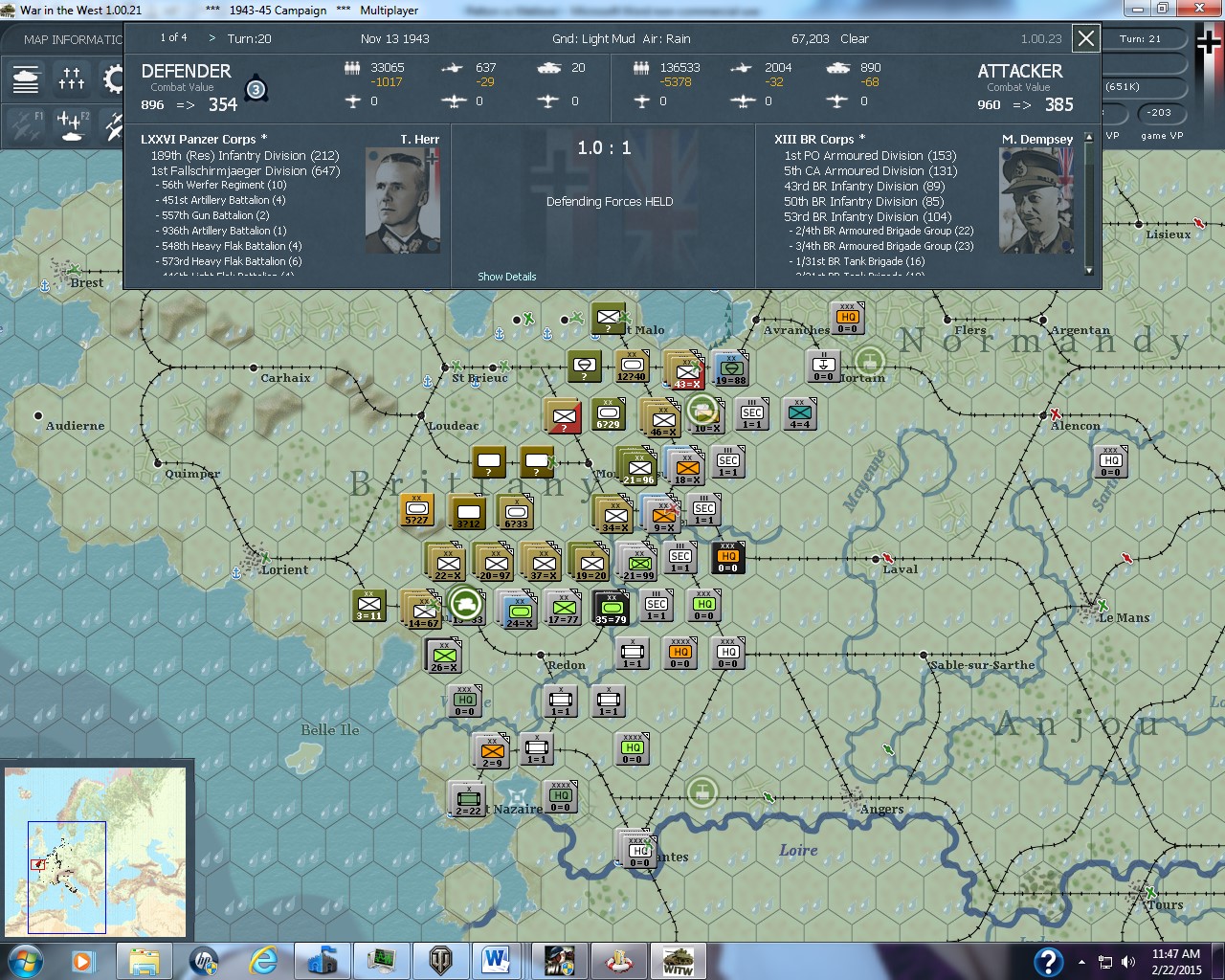Select XIII BR Corps heading
The width and height of the screenshot is (1225, 980).
point(819,140)
